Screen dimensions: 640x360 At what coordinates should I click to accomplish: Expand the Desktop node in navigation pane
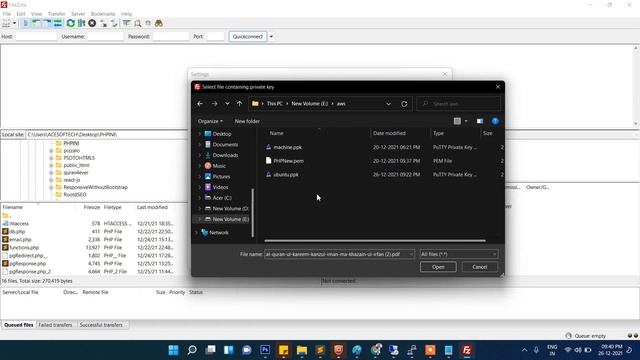click(200, 134)
